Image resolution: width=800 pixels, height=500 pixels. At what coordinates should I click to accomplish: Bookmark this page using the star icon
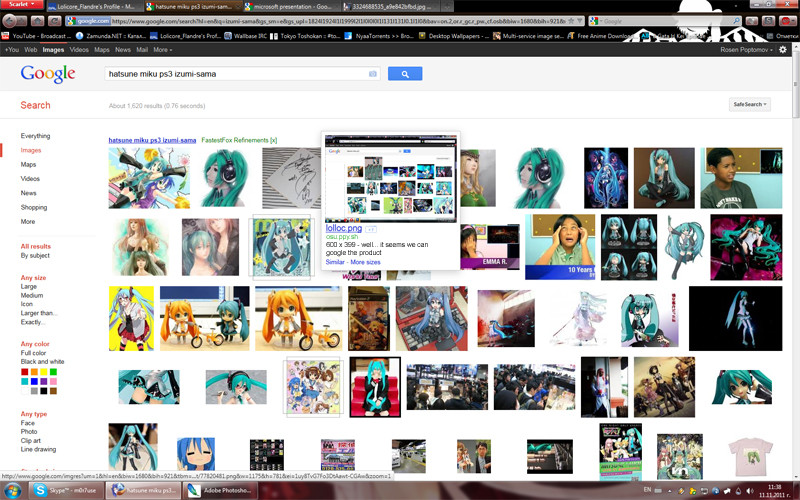tap(571, 21)
